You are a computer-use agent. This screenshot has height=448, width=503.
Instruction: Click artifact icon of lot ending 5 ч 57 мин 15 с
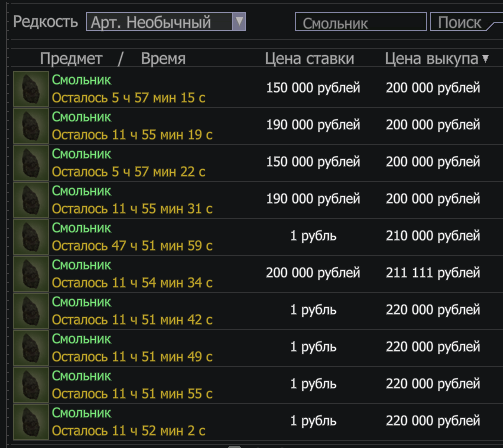point(31,89)
